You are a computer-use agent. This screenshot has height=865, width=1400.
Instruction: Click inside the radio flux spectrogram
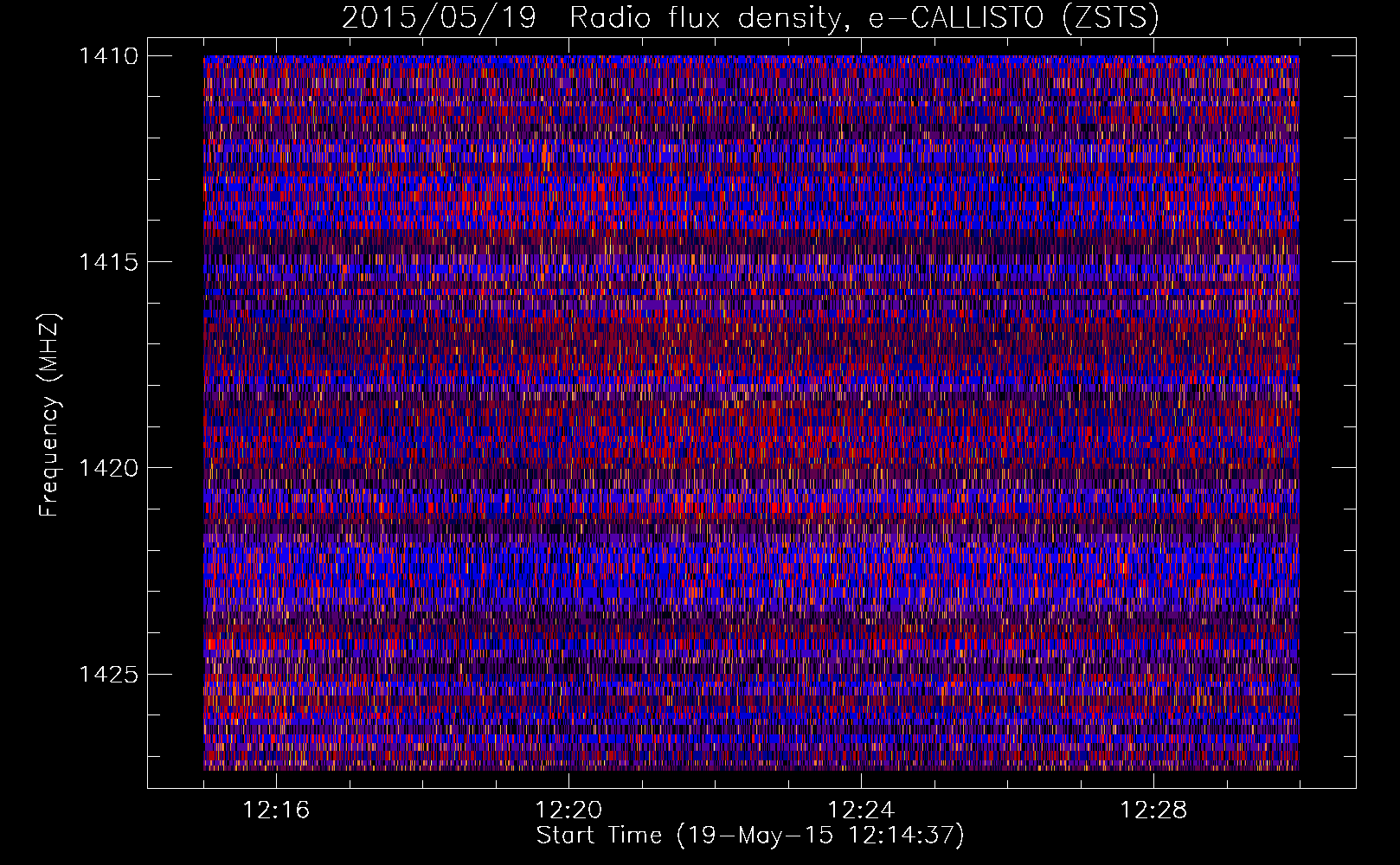[x=751, y=413]
